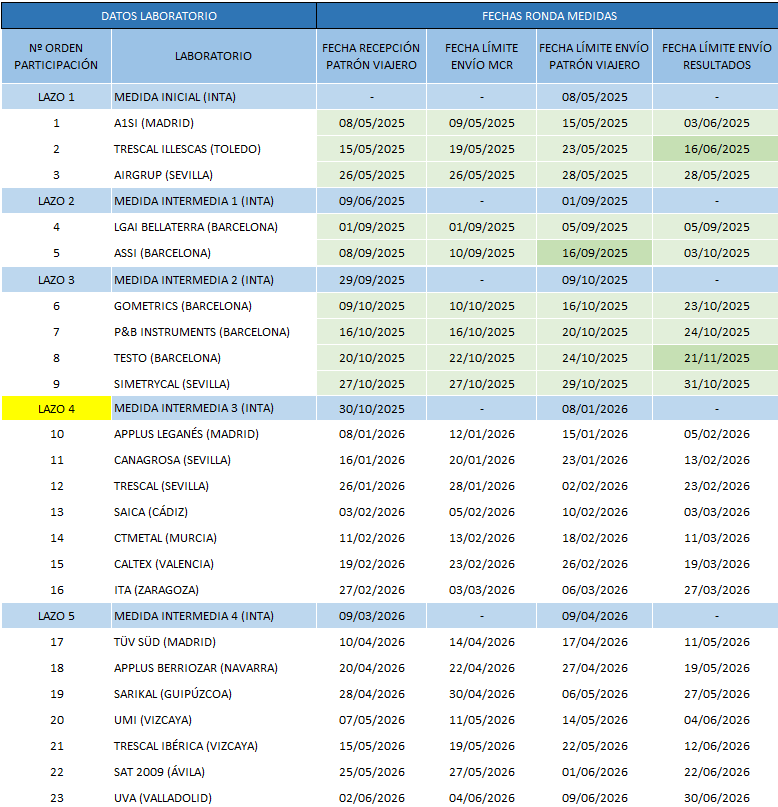The image size is (778, 807).
Task: Select the dark green 16/09/2025 cell for ASSI
Action: 594,253
